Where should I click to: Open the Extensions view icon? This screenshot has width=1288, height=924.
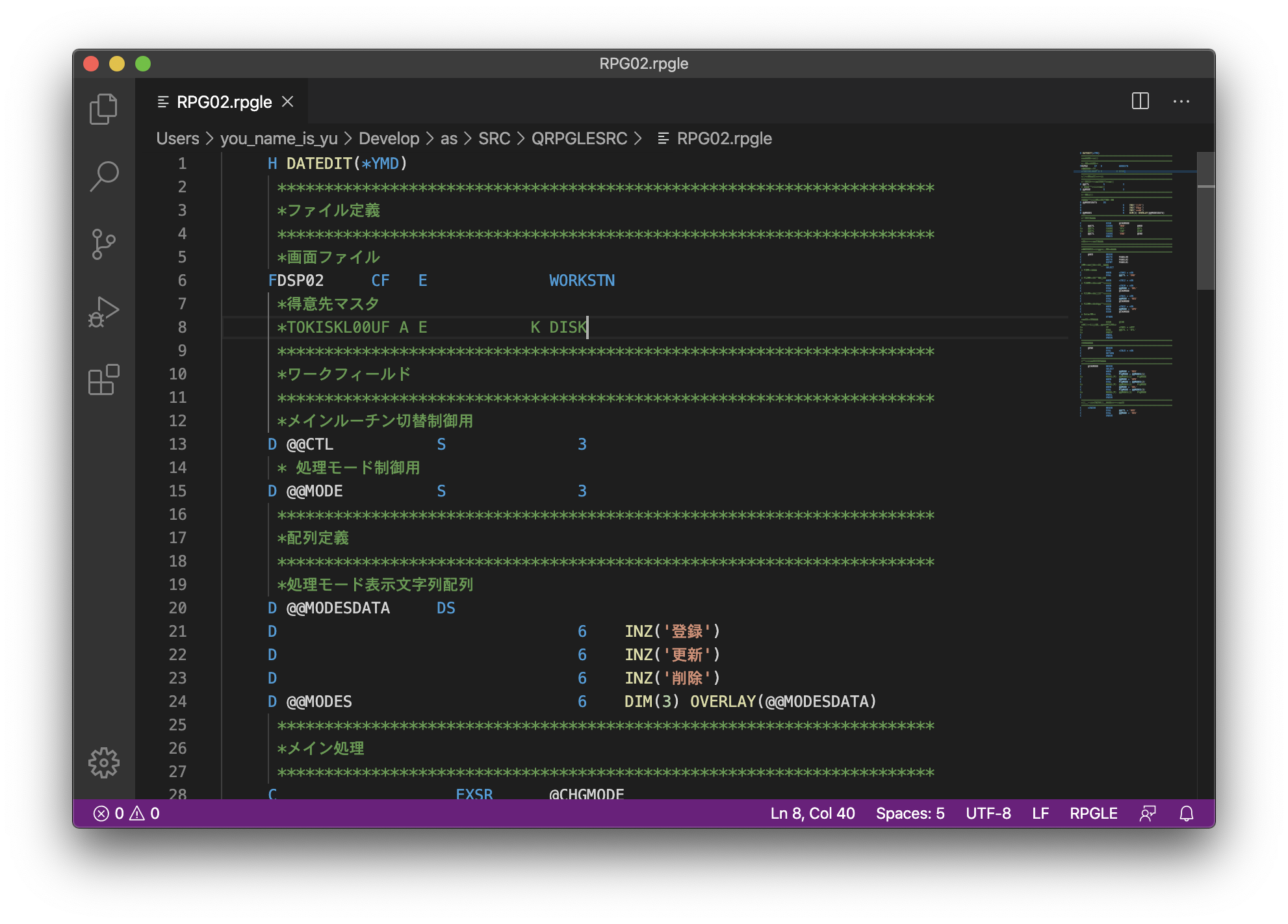click(104, 381)
